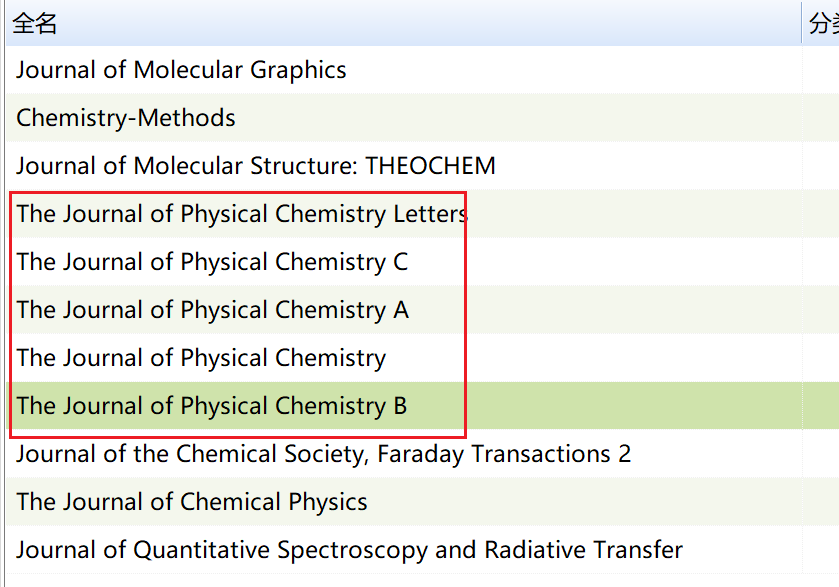
Task: Click 分类 cell in Journal of Molecular Graphics row
Action: pos(822,70)
